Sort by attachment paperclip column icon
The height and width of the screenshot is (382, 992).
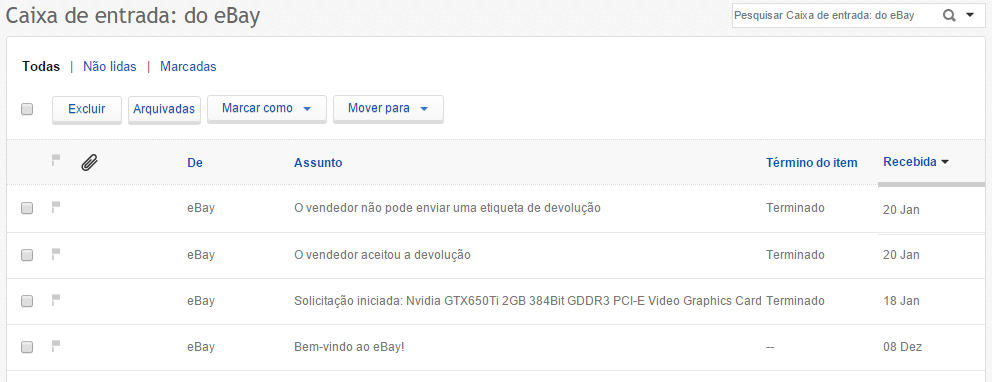click(x=89, y=163)
